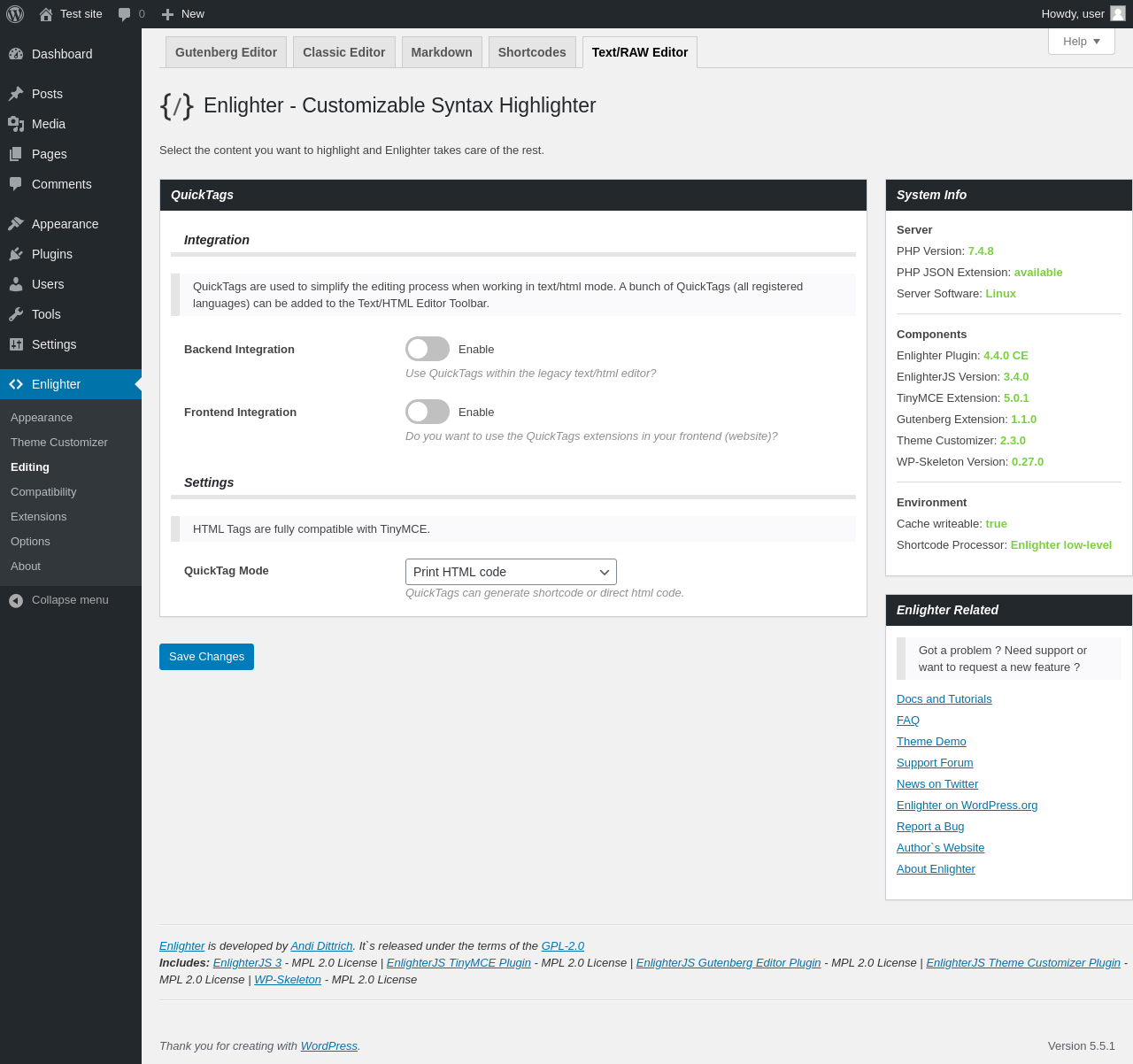Screen dimensions: 1133x1064
Task: Click the user avatar next to Howdy
Action: coord(1118,13)
